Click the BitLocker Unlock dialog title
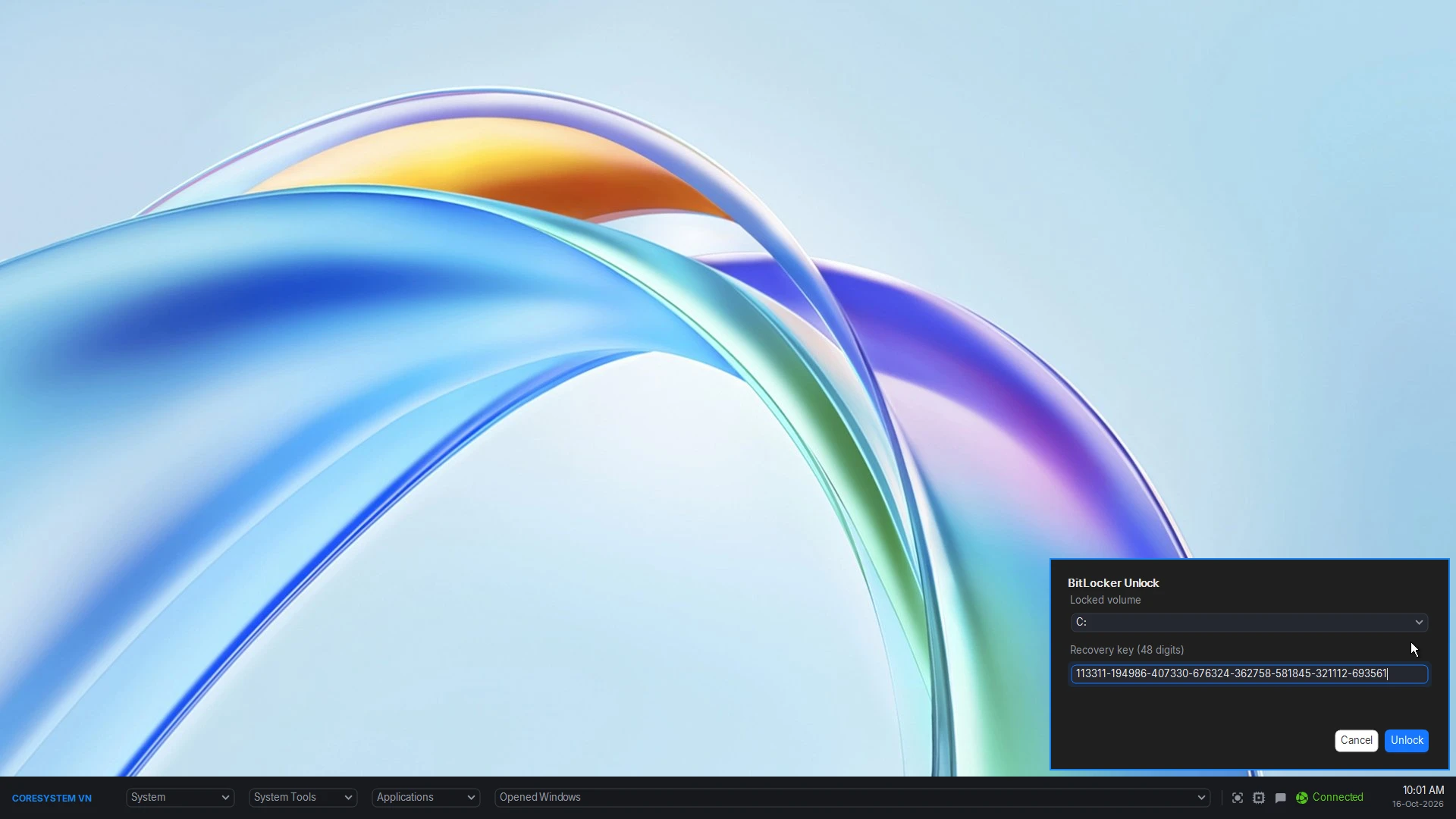Image resolution: width=1456 pixels, height=819 pixels. click(x=1113, y=583)
